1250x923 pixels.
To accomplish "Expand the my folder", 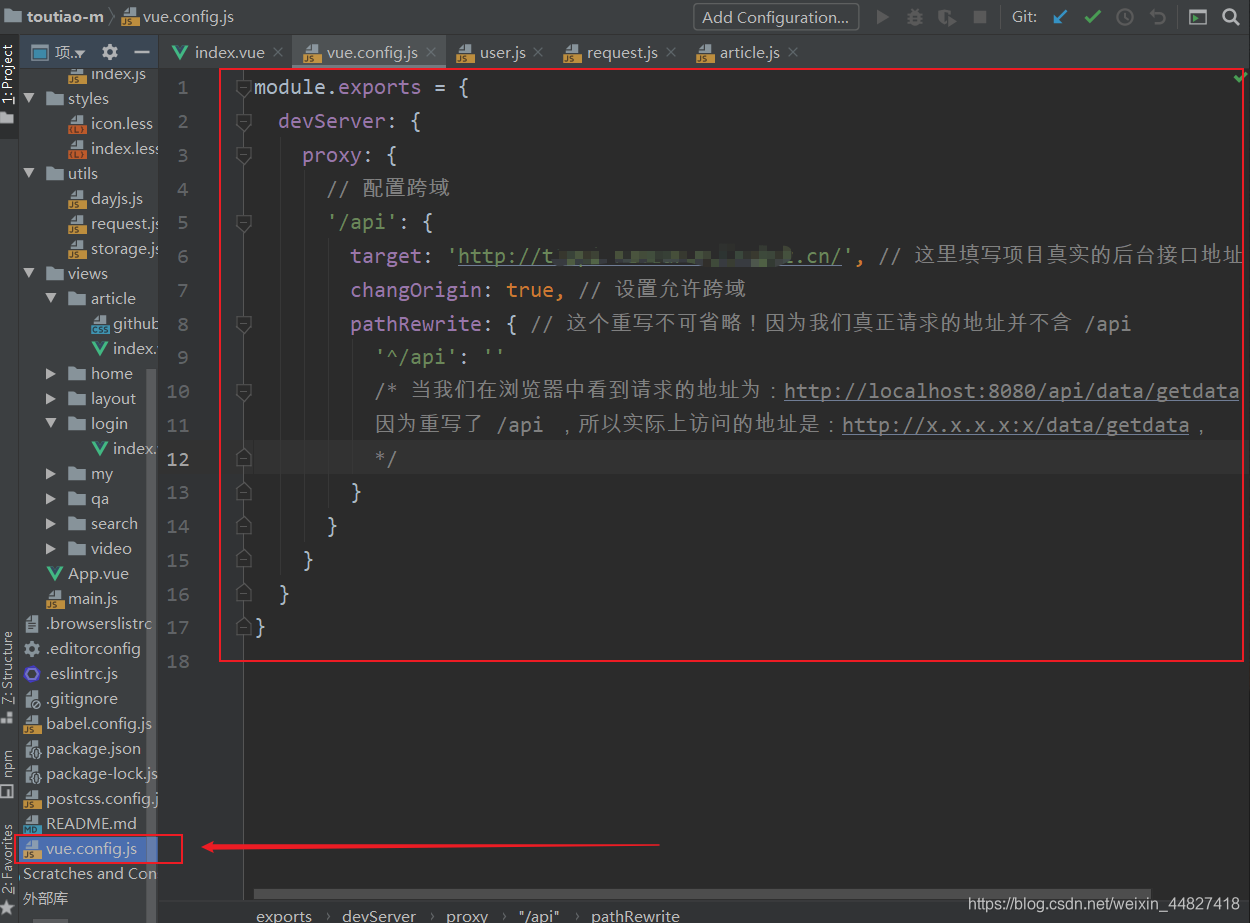I will 51,473.
